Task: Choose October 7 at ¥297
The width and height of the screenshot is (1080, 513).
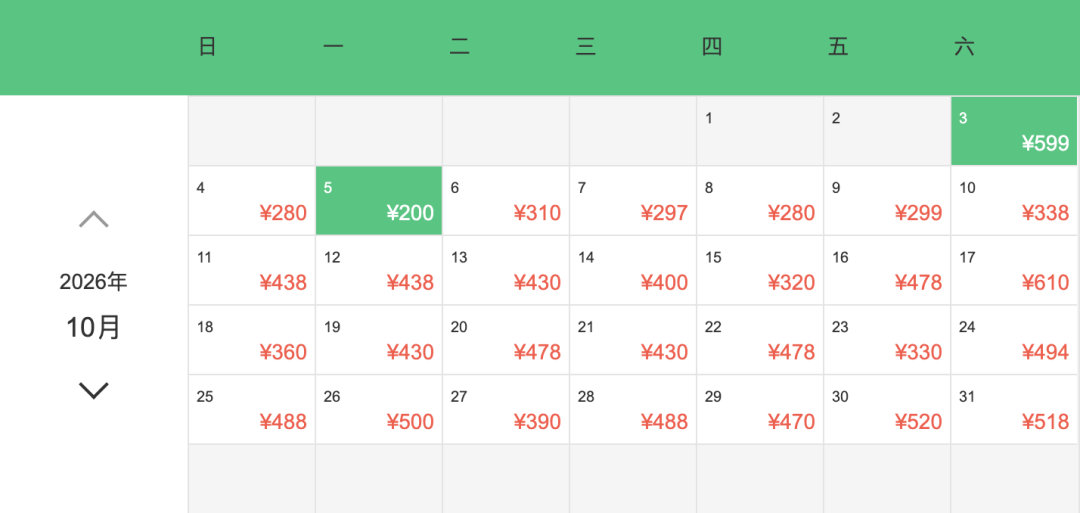Action: click(633, 200)
